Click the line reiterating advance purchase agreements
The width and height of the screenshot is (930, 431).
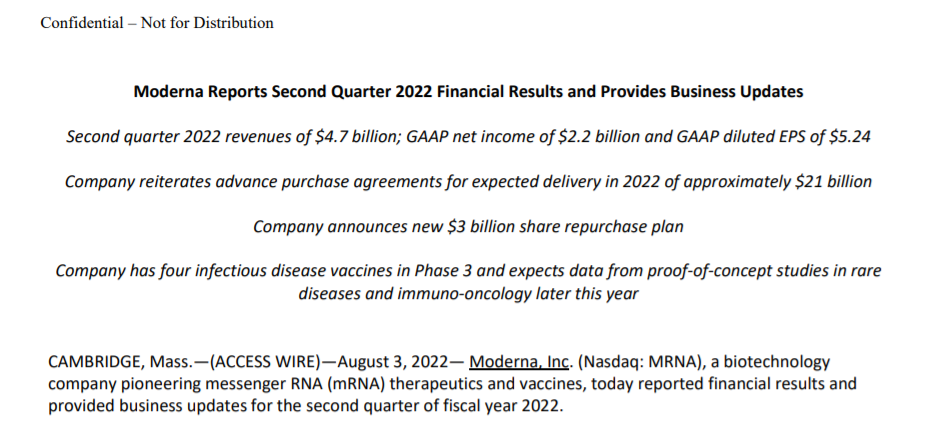468,181
